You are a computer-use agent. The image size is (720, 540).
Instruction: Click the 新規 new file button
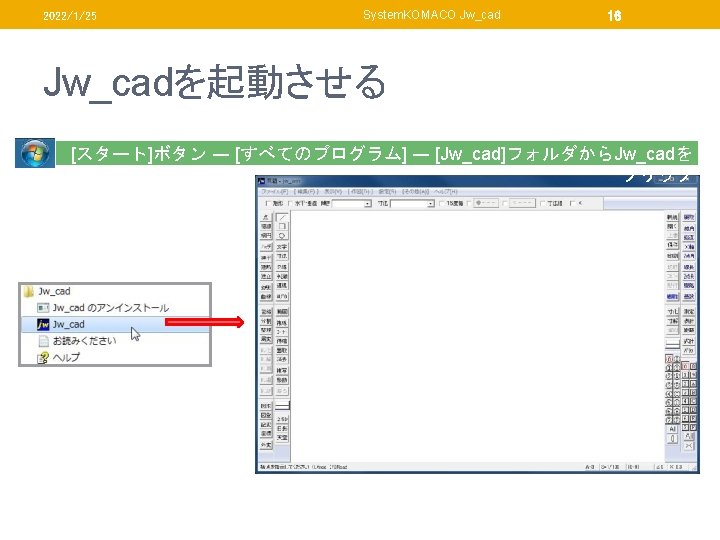tap(672, 217)
